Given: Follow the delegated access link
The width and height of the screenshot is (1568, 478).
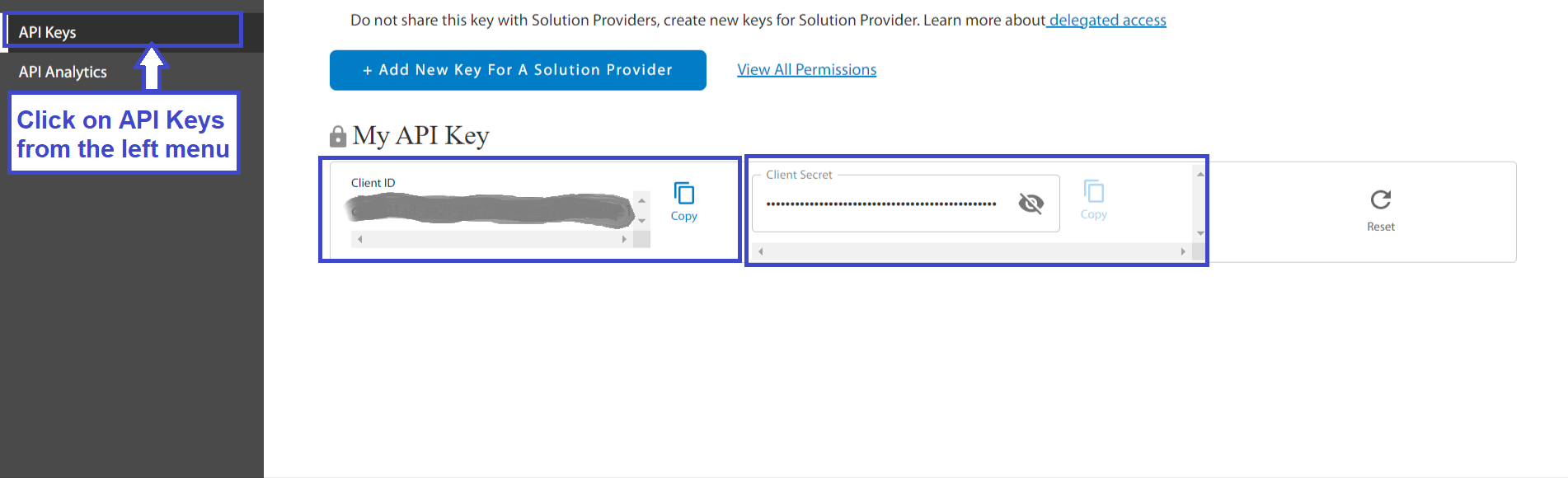Looking at the screenshot, I should (x=1107, y=20).
